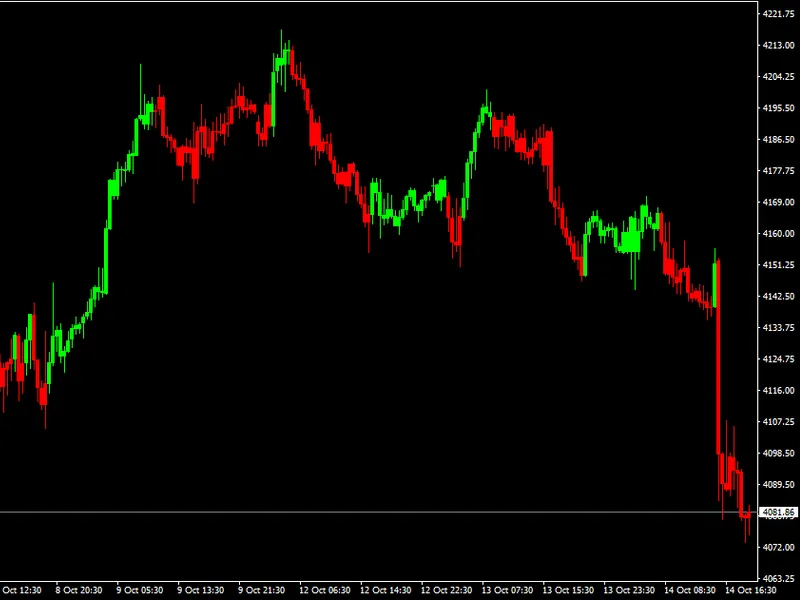
Task: Click the 4133.75 price axis label
Action: point(779,328)
